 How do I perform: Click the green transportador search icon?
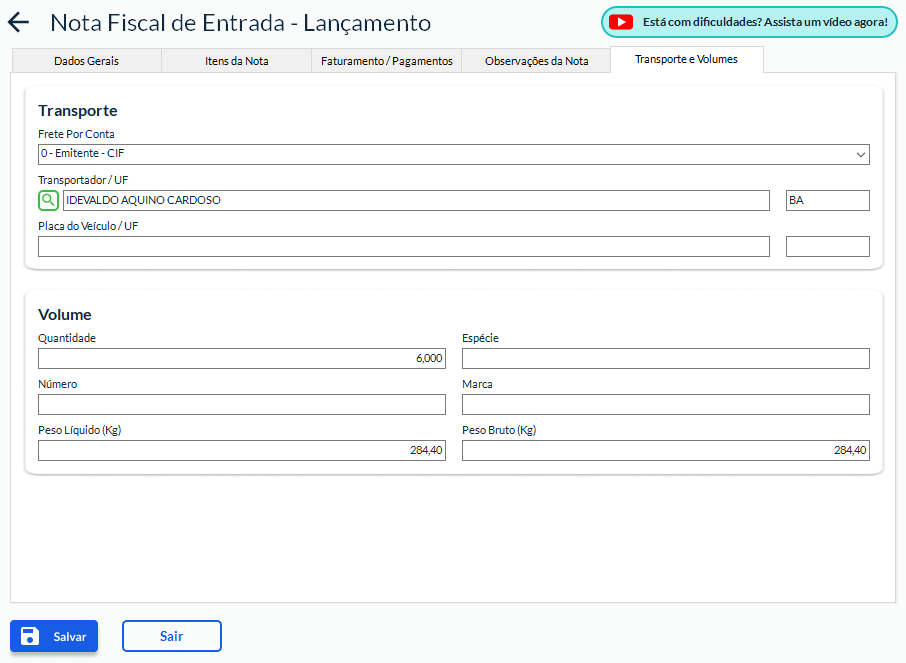click(48, 200)
